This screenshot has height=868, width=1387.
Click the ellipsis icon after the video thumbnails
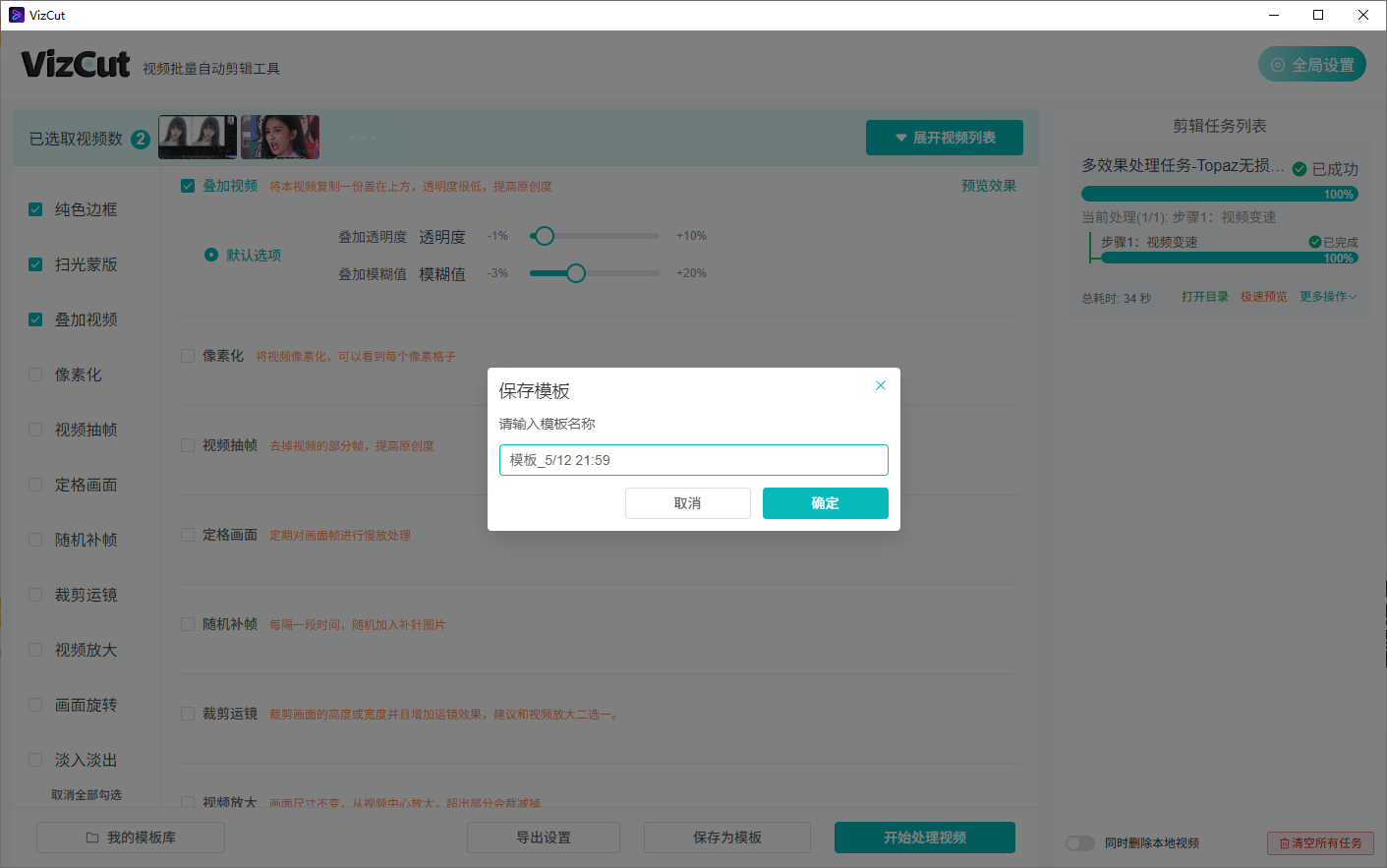pyautogui.click(x=362, y=138)
